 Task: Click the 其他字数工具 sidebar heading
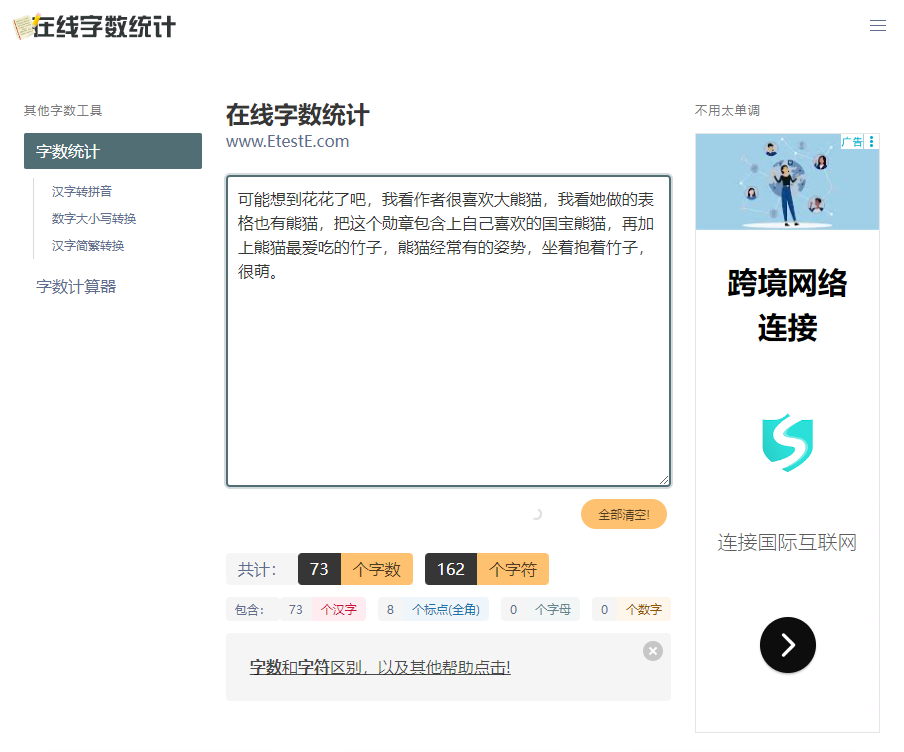(x=63, y=111)
